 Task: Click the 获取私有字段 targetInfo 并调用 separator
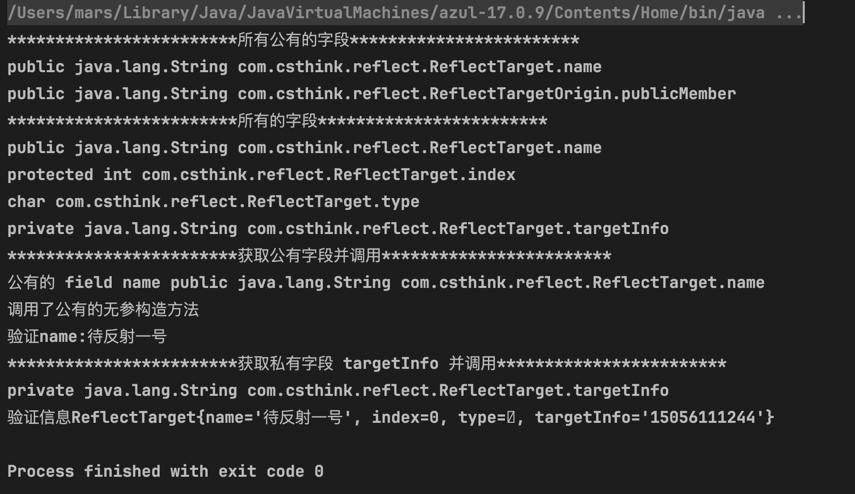(366, 364)
